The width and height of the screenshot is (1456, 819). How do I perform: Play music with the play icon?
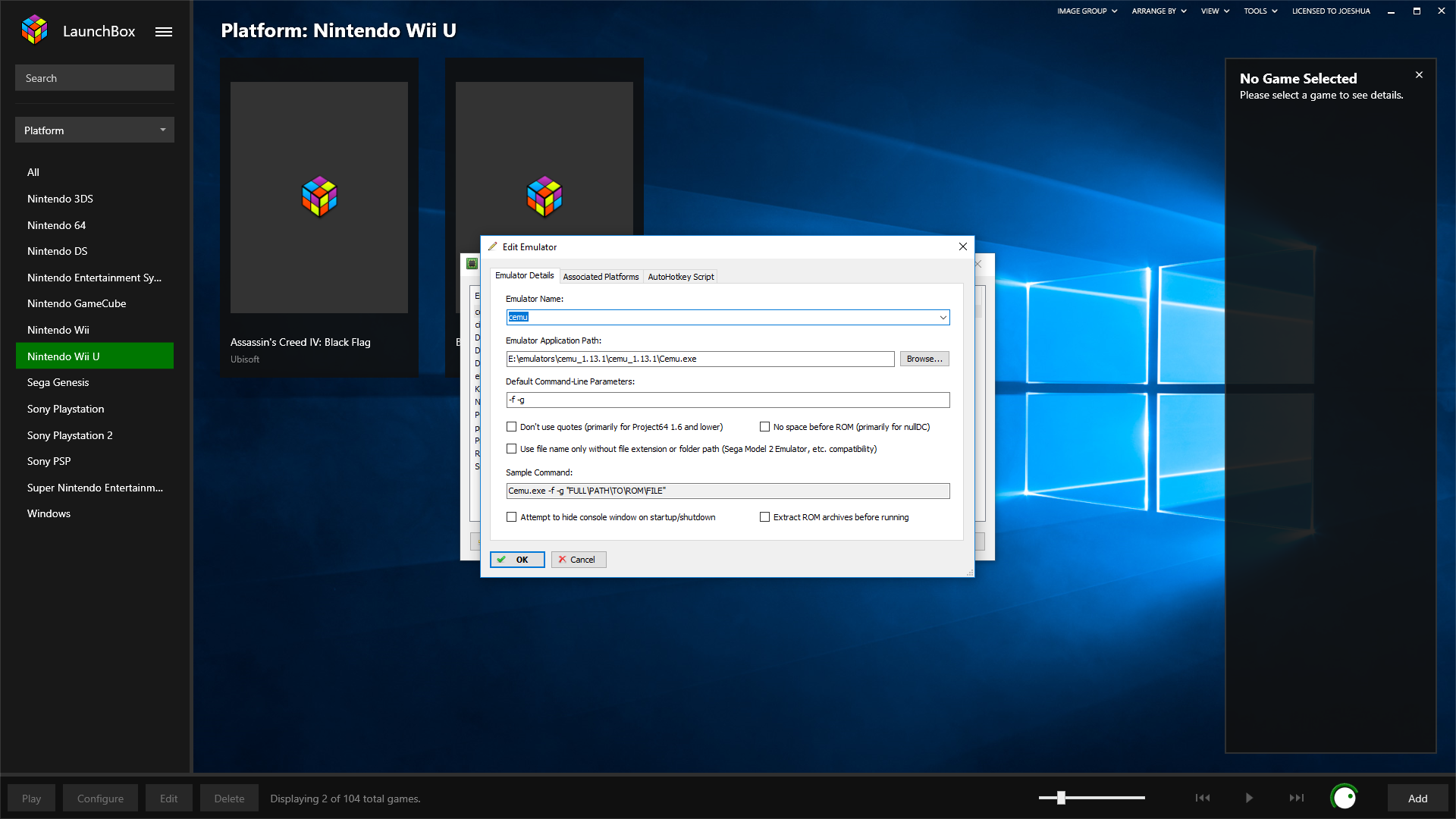coord(1249,798)
